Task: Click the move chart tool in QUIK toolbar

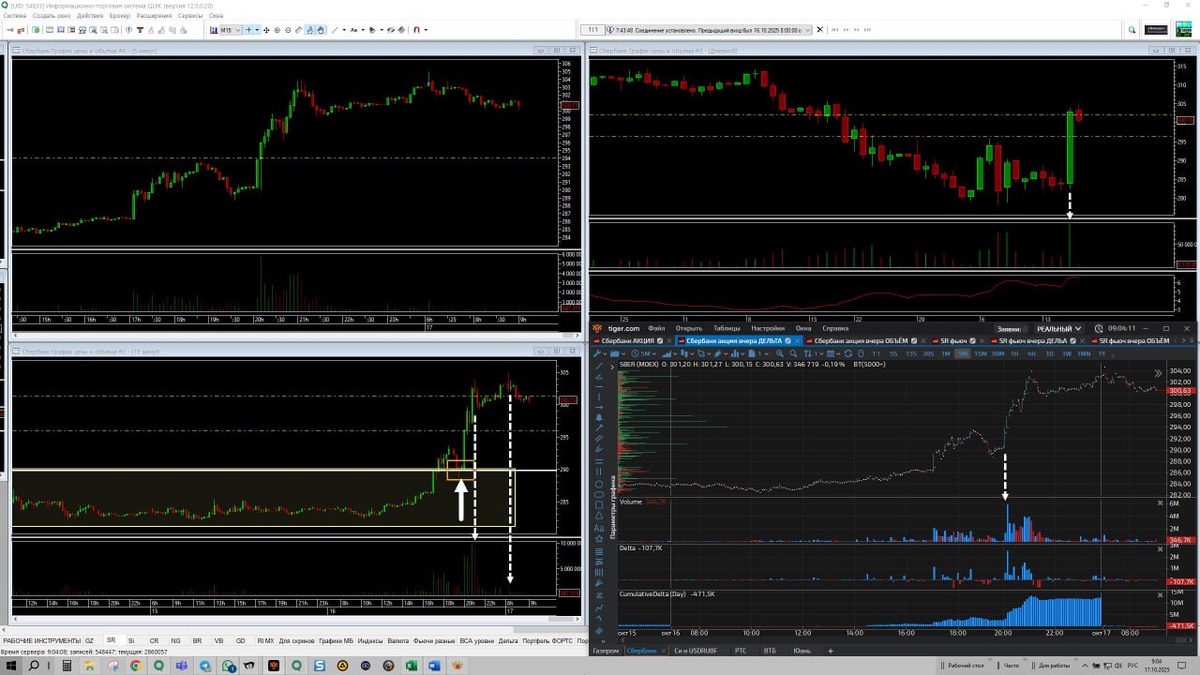Action: pos(266,30)
